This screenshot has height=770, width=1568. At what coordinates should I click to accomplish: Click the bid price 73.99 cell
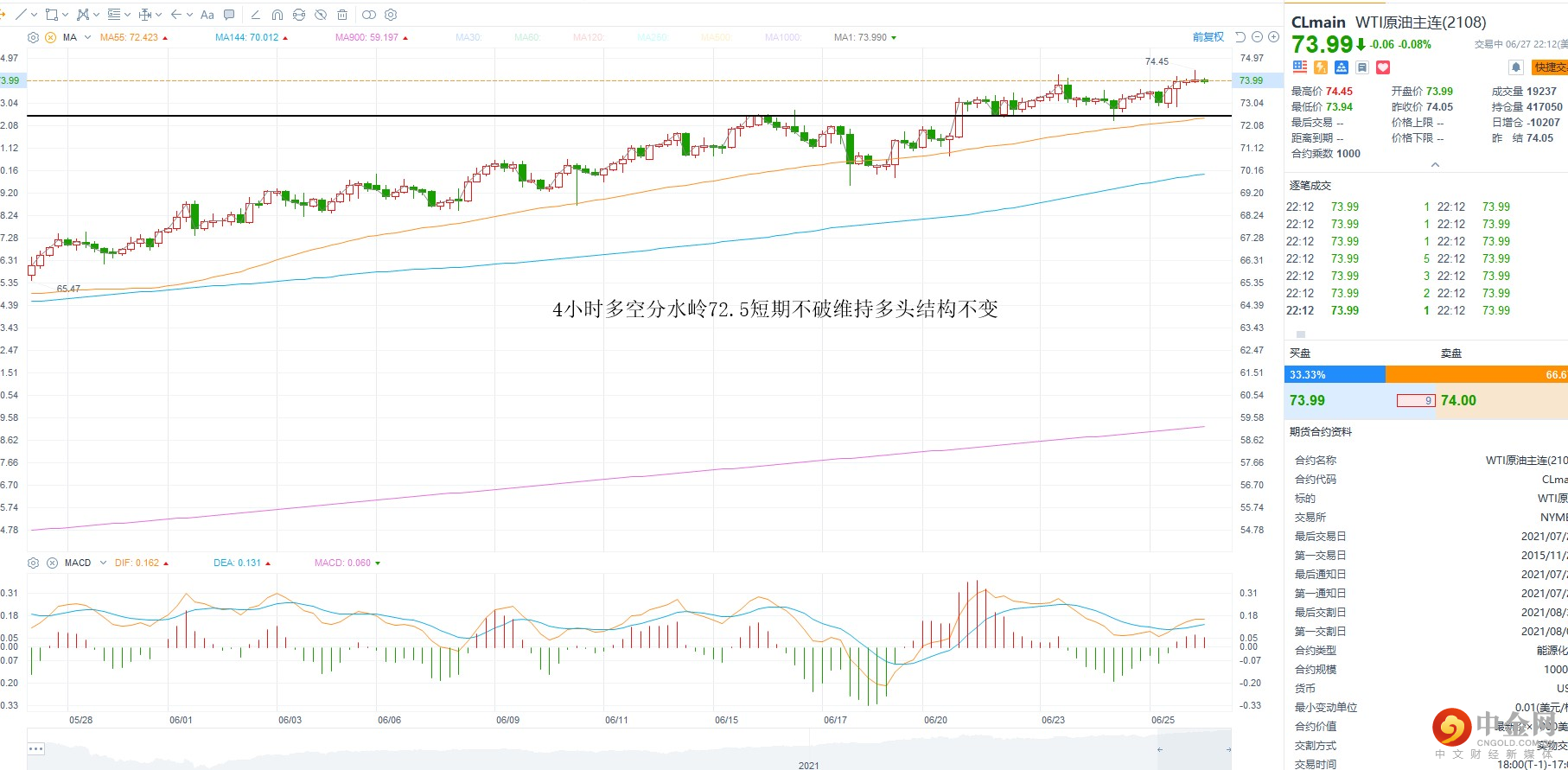pyautogui.click(x=1307, y=401)
